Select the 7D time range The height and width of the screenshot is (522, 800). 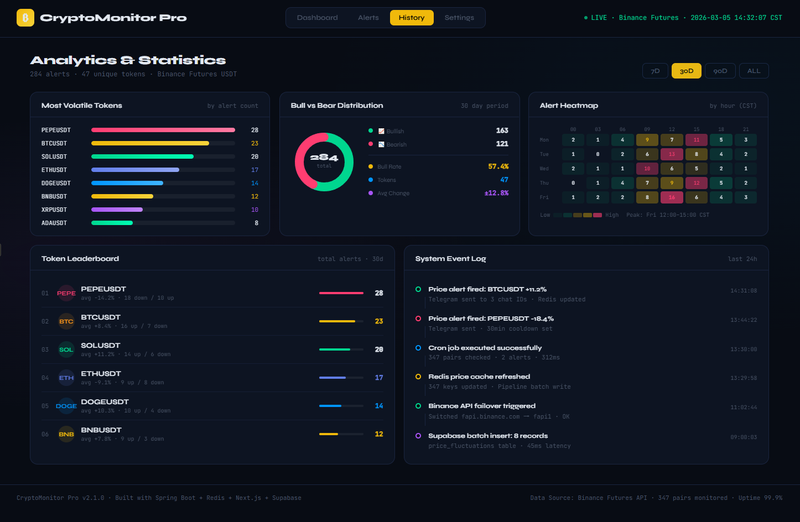click(654, 71)
